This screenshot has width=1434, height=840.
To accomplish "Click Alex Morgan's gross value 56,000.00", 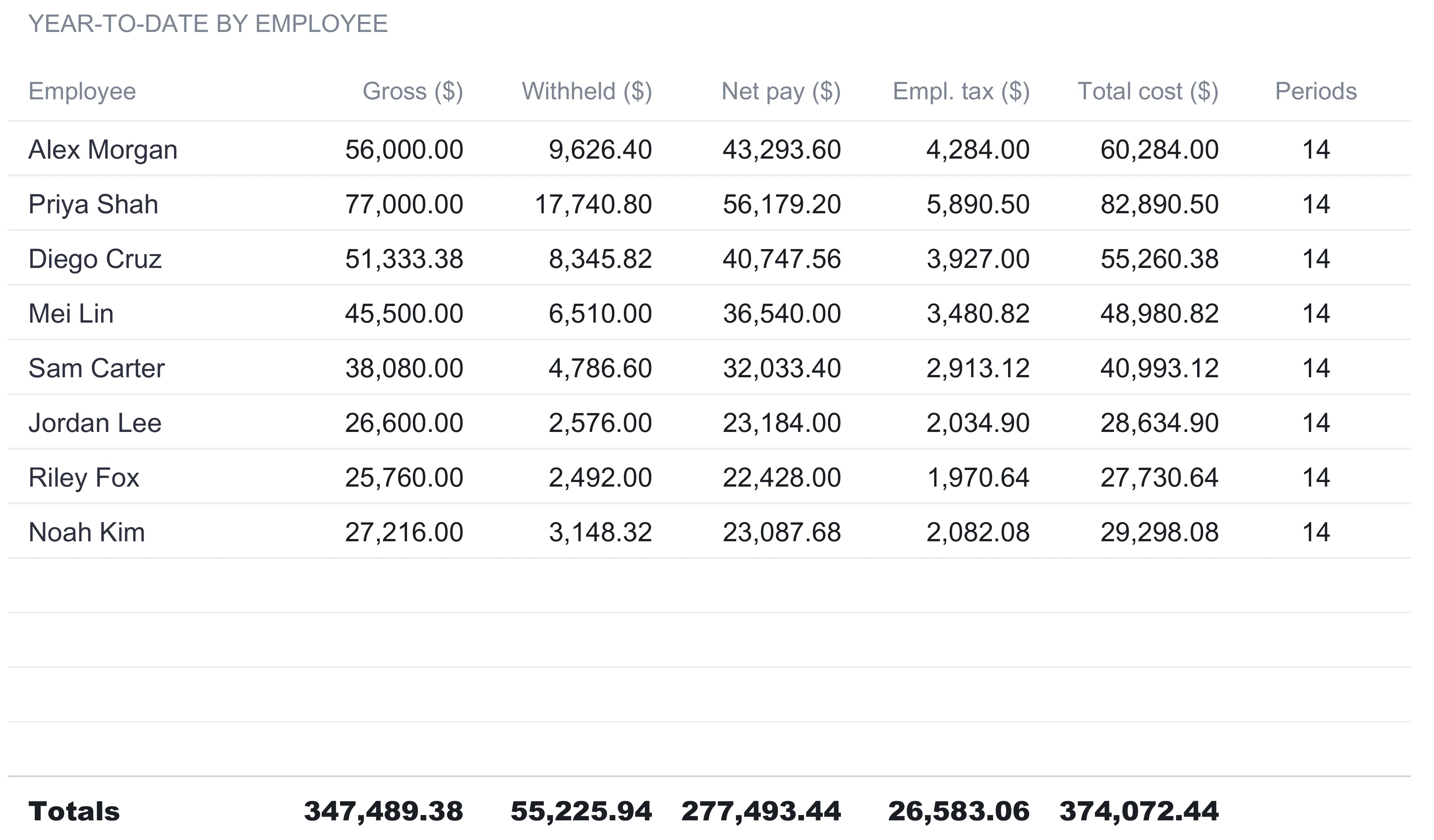I will coord(405,150).
